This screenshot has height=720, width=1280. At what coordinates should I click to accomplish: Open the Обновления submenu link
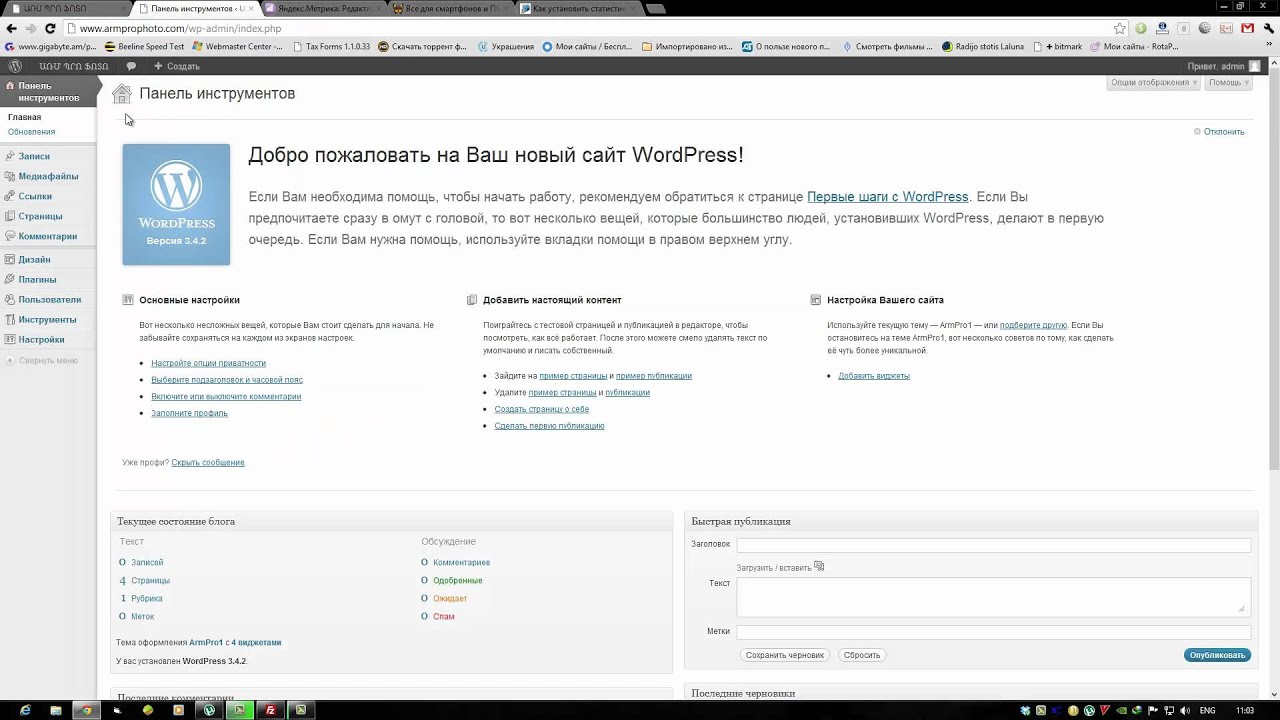coord(31,132)
